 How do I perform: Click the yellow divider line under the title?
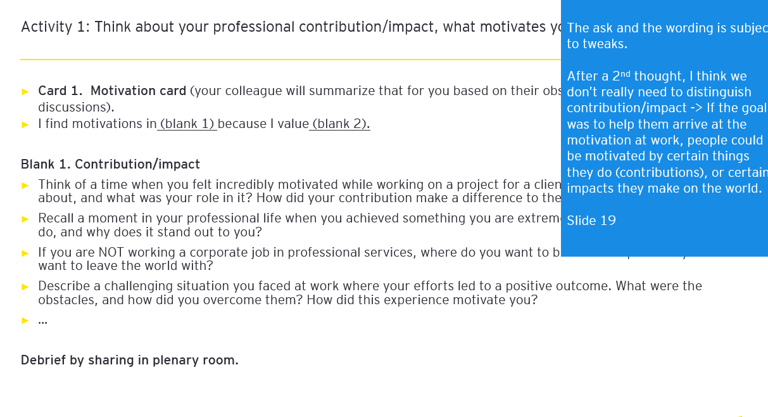coord(290,59)
